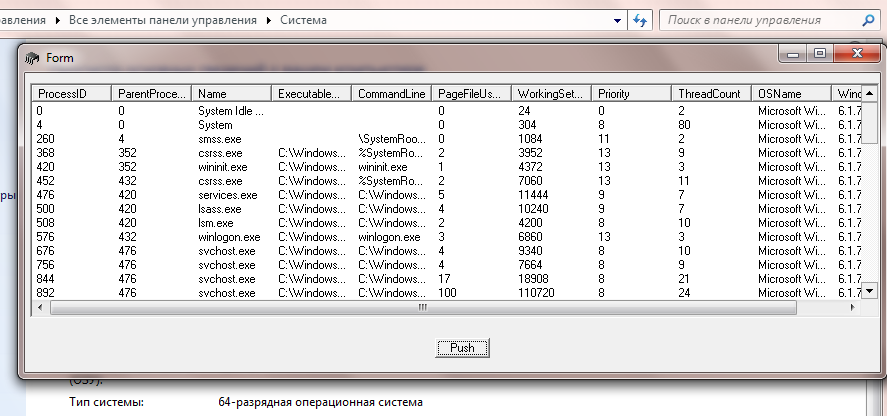Viewport: 887px width, 416px height.
Task: Click the Form window app icon
Action: 32,58
